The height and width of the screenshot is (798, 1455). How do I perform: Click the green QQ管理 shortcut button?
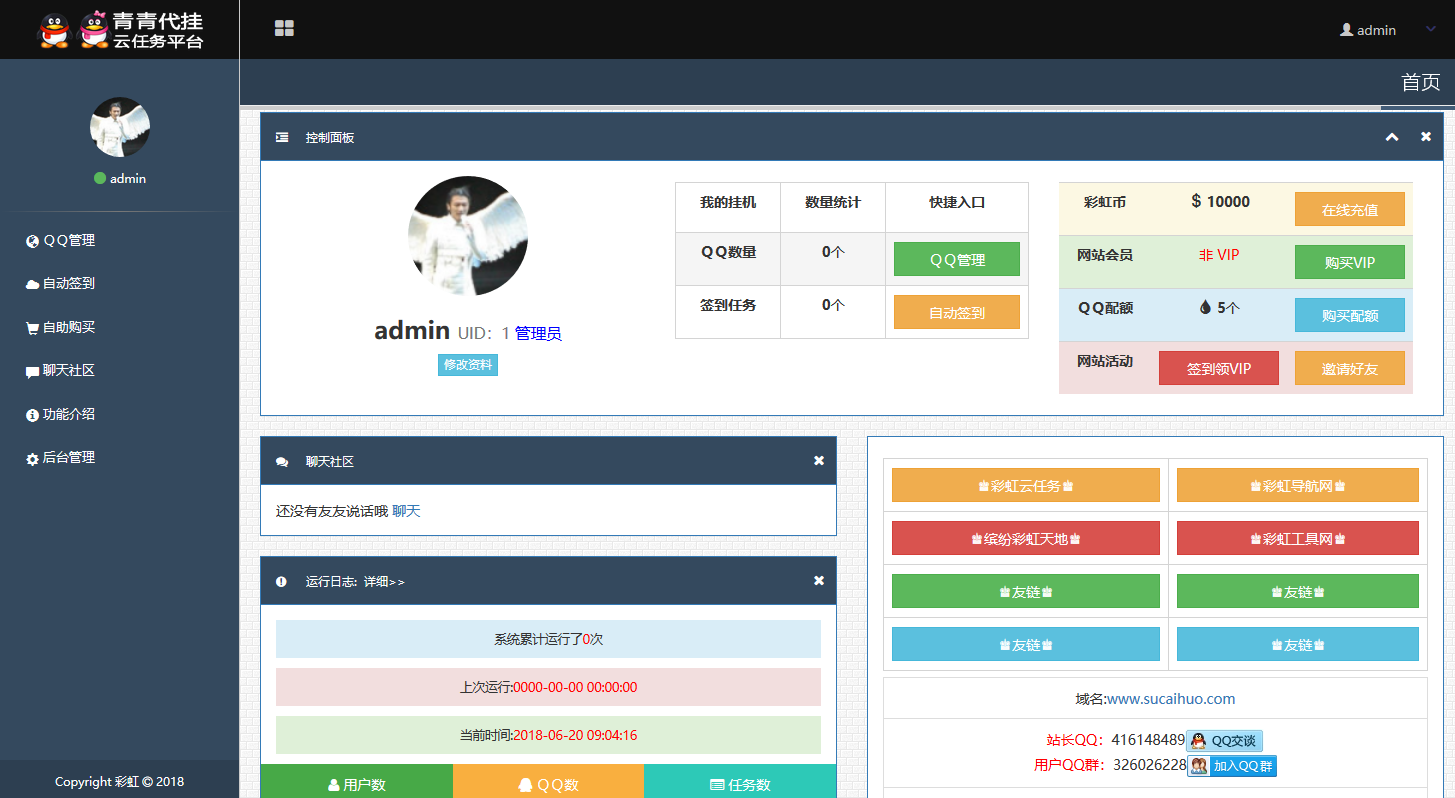coord(956,259)
